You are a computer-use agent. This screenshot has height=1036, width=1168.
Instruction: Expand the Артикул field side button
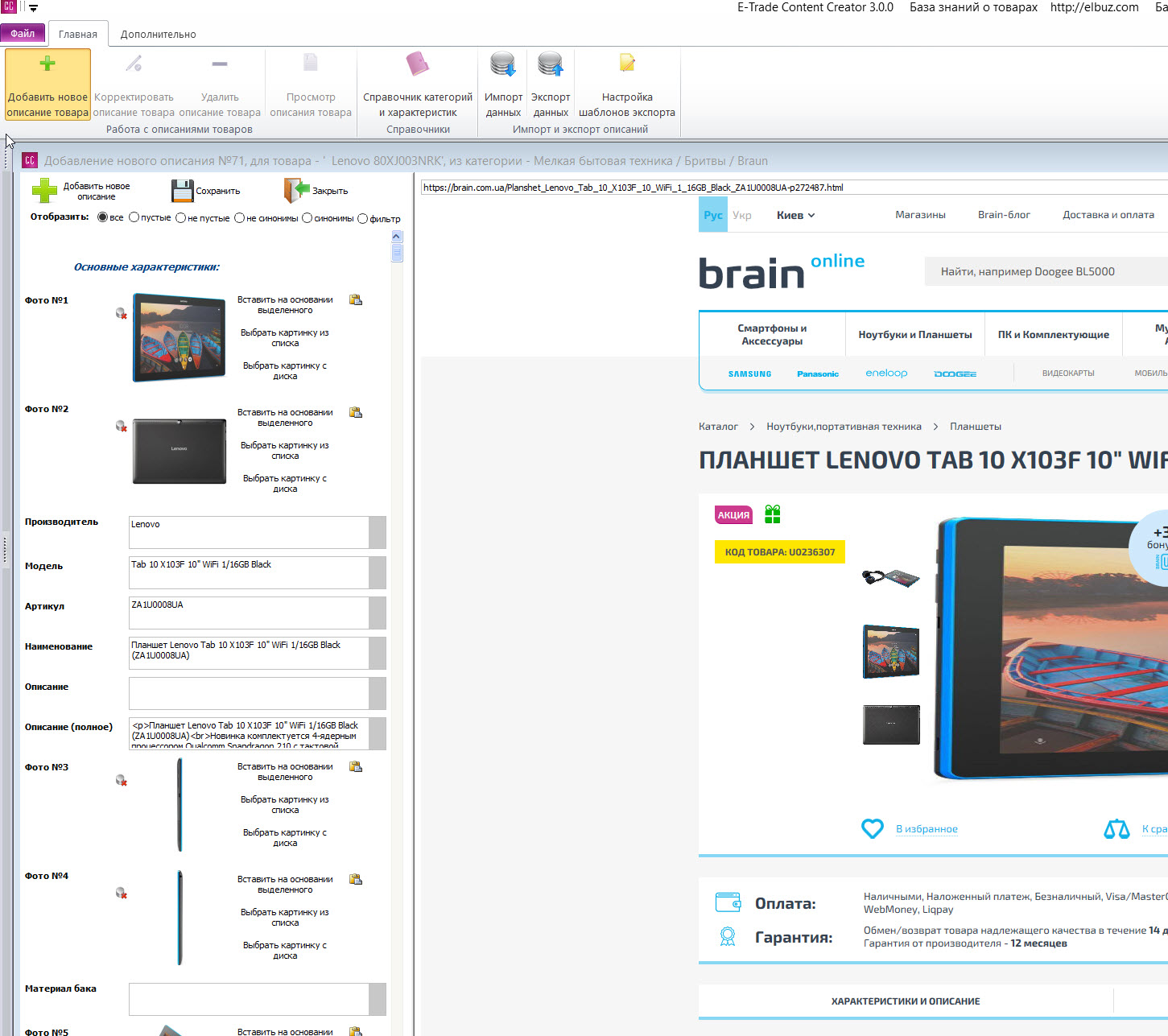(377, 613)
